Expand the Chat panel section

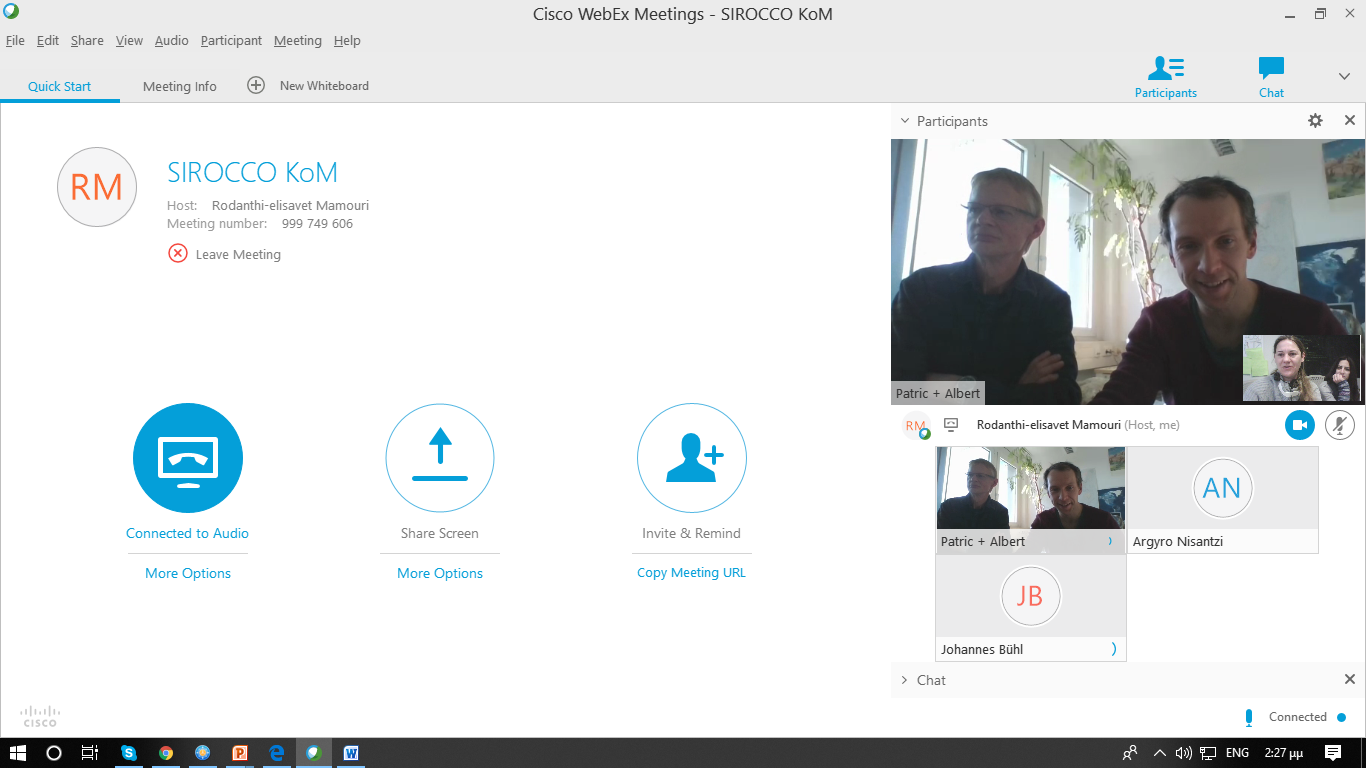(x=905, y=680)
